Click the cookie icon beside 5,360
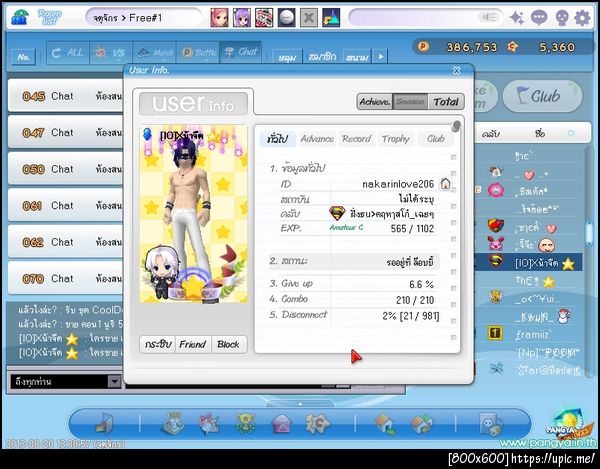The image size is (600, 469). (512, 47)
